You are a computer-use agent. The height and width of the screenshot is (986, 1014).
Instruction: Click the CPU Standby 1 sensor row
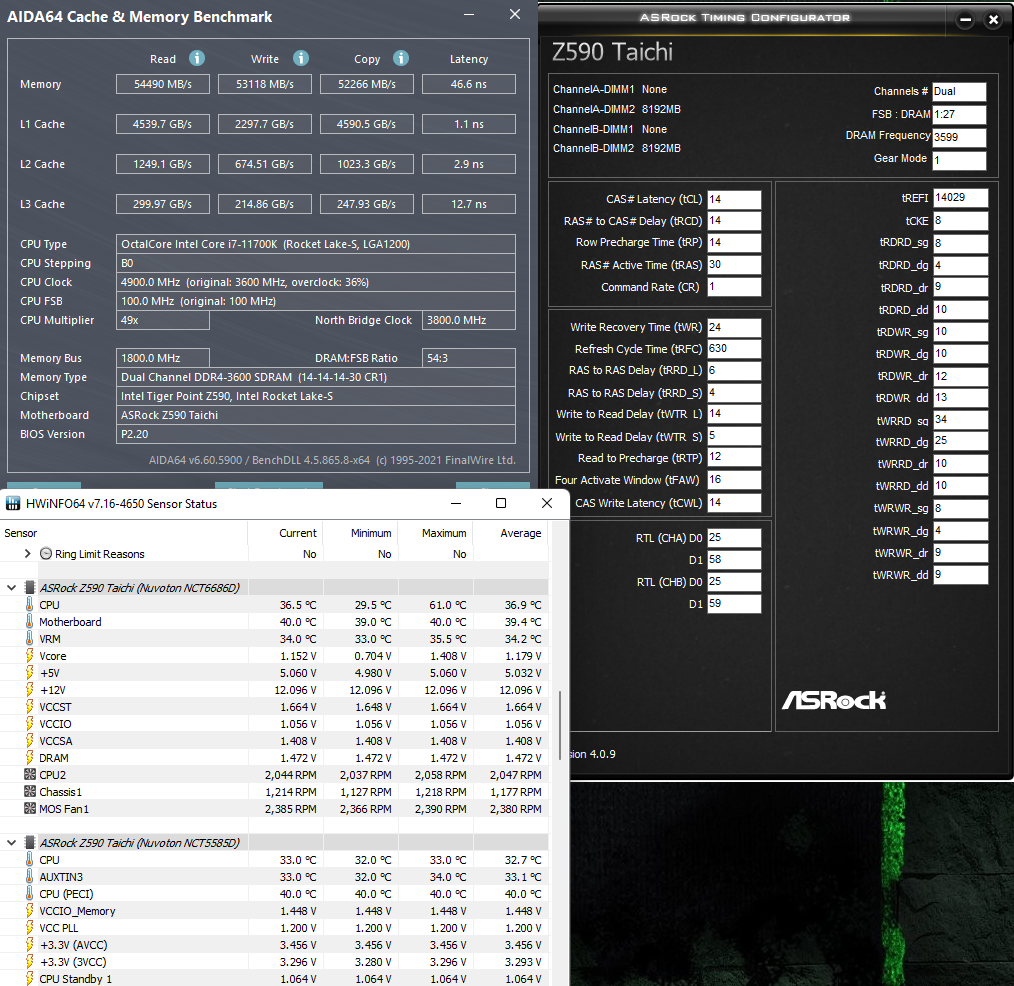(x=274, y=978)
